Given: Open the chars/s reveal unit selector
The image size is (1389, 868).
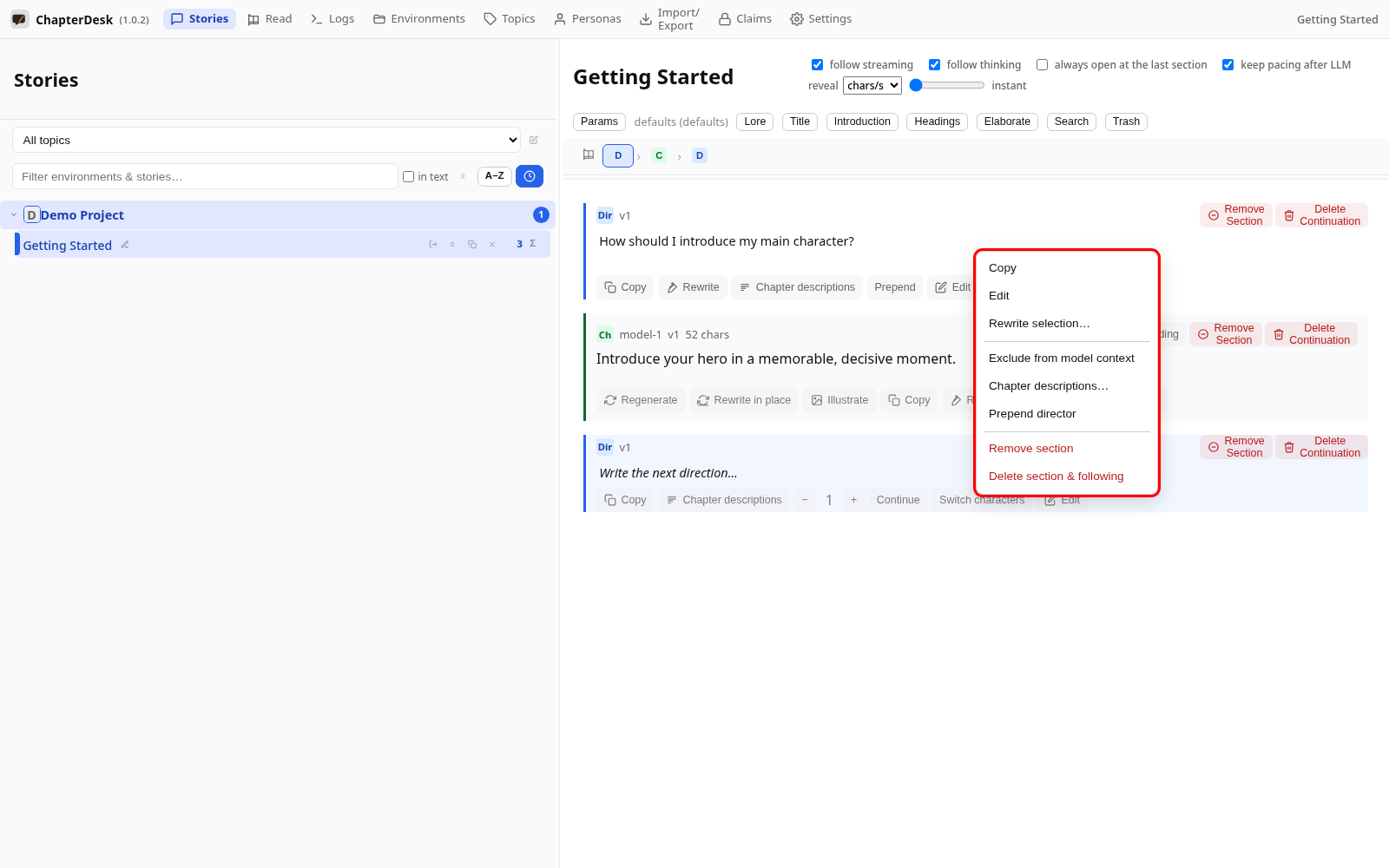Looking at the screenshot, I should (872, 85).
